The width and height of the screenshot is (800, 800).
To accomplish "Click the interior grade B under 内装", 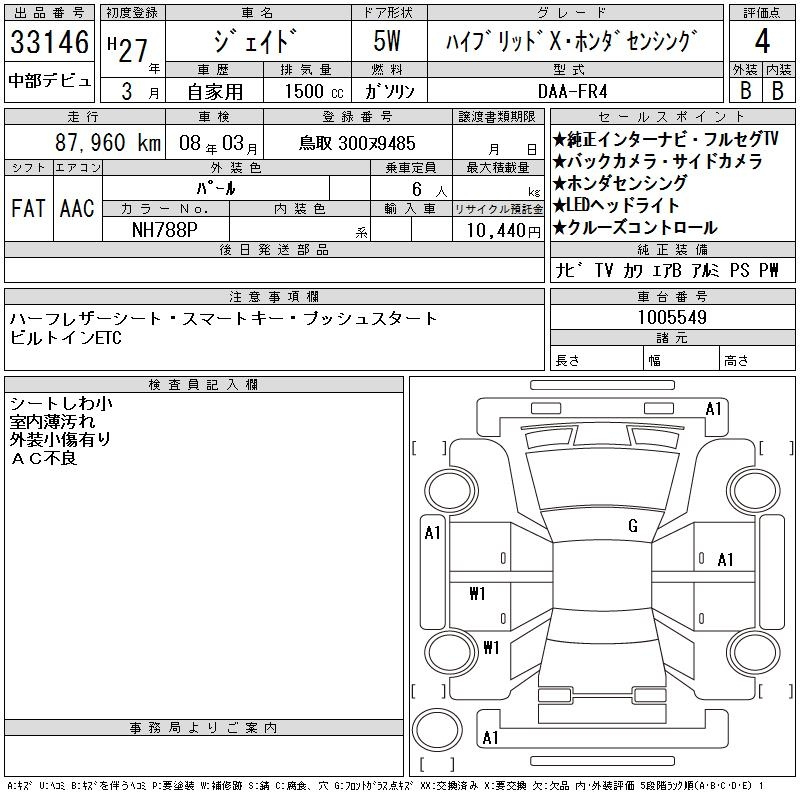I will click(778, 91).
